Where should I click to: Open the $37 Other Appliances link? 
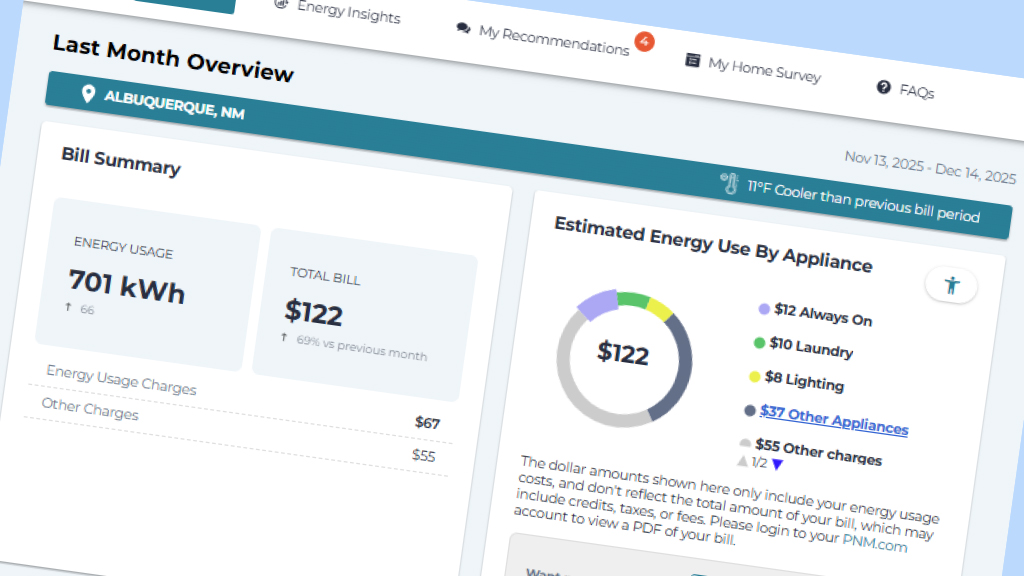coord(833,420)
